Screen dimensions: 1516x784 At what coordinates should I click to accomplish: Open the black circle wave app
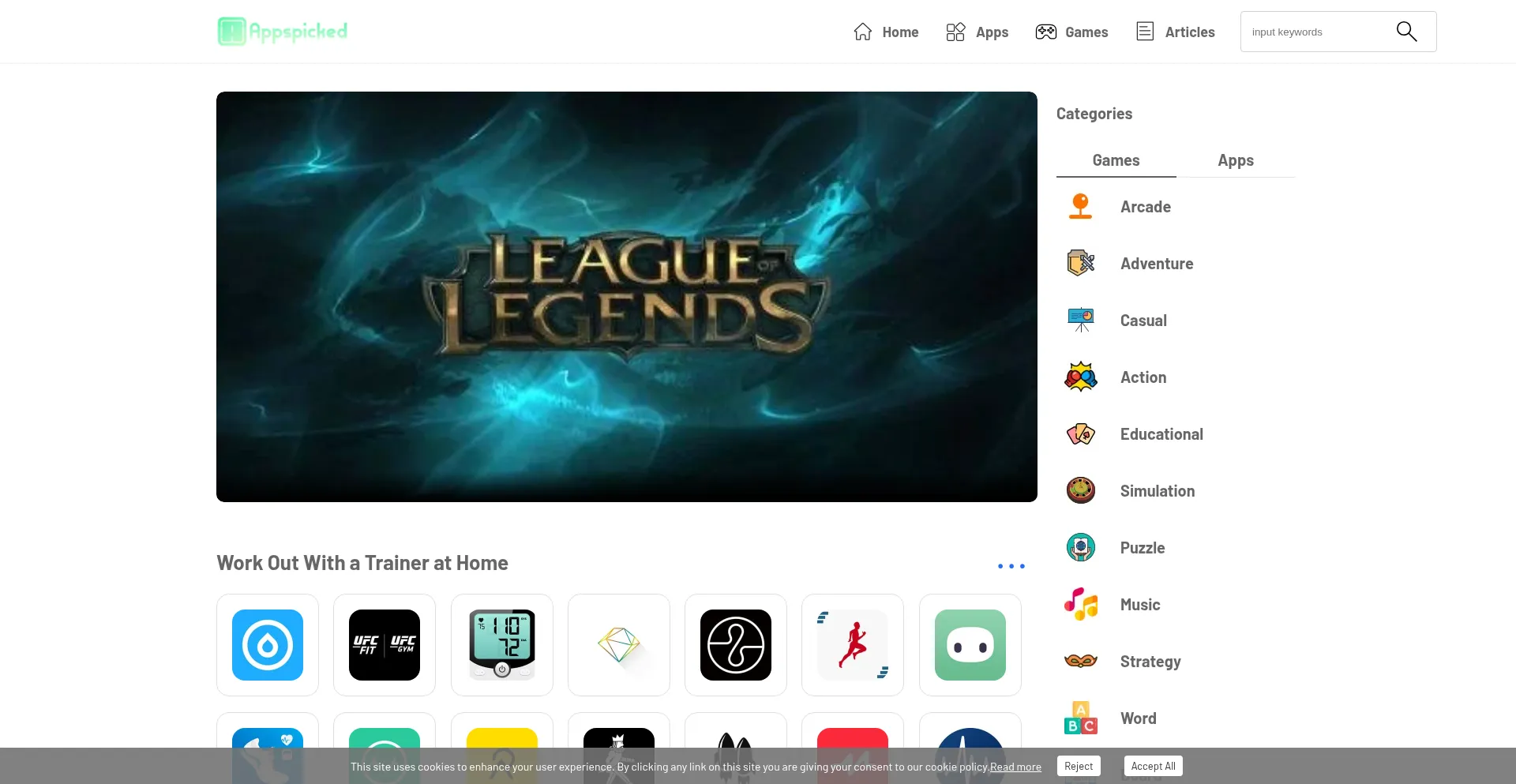coord(736,645)
